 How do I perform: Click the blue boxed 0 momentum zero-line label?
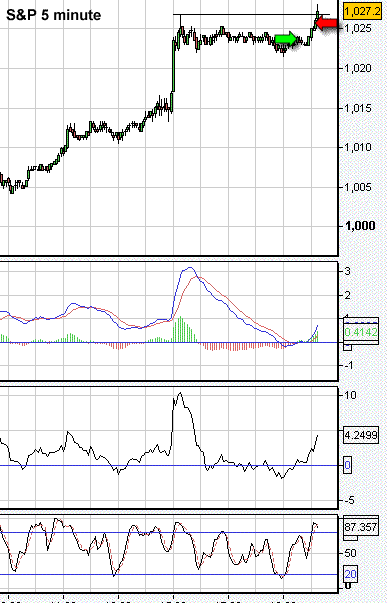347,466
